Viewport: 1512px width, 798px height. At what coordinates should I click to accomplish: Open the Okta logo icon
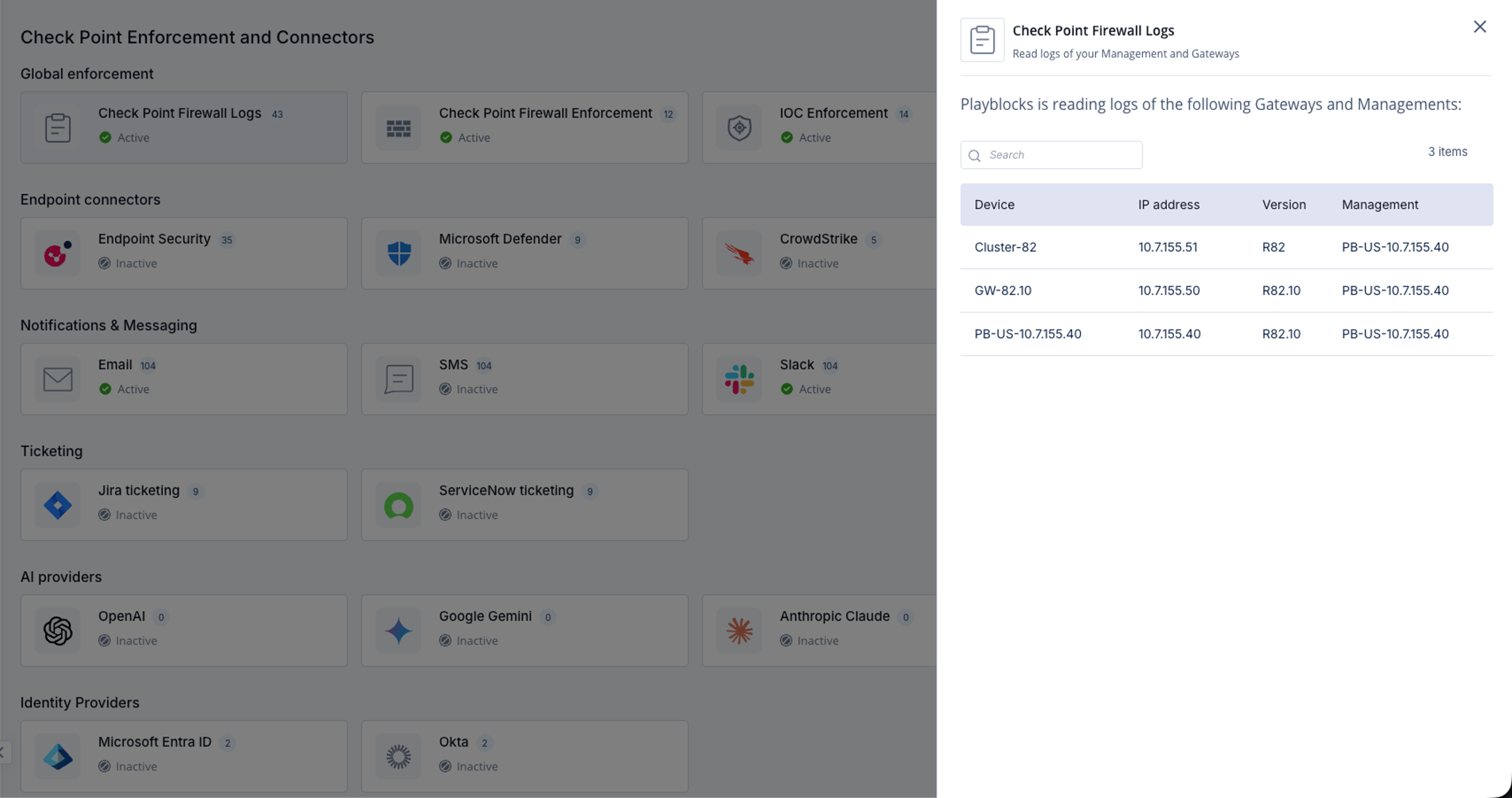(x=399, y=756)
